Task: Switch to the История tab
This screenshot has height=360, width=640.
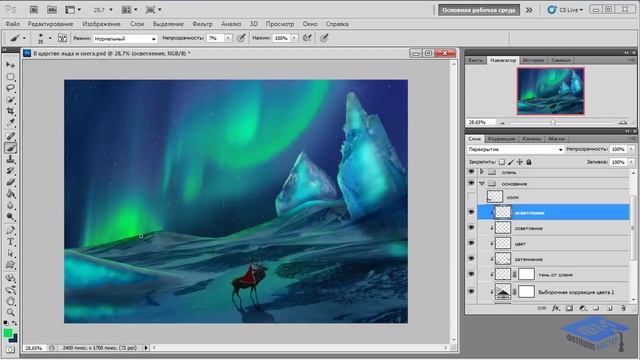Action: pos(533,60)
